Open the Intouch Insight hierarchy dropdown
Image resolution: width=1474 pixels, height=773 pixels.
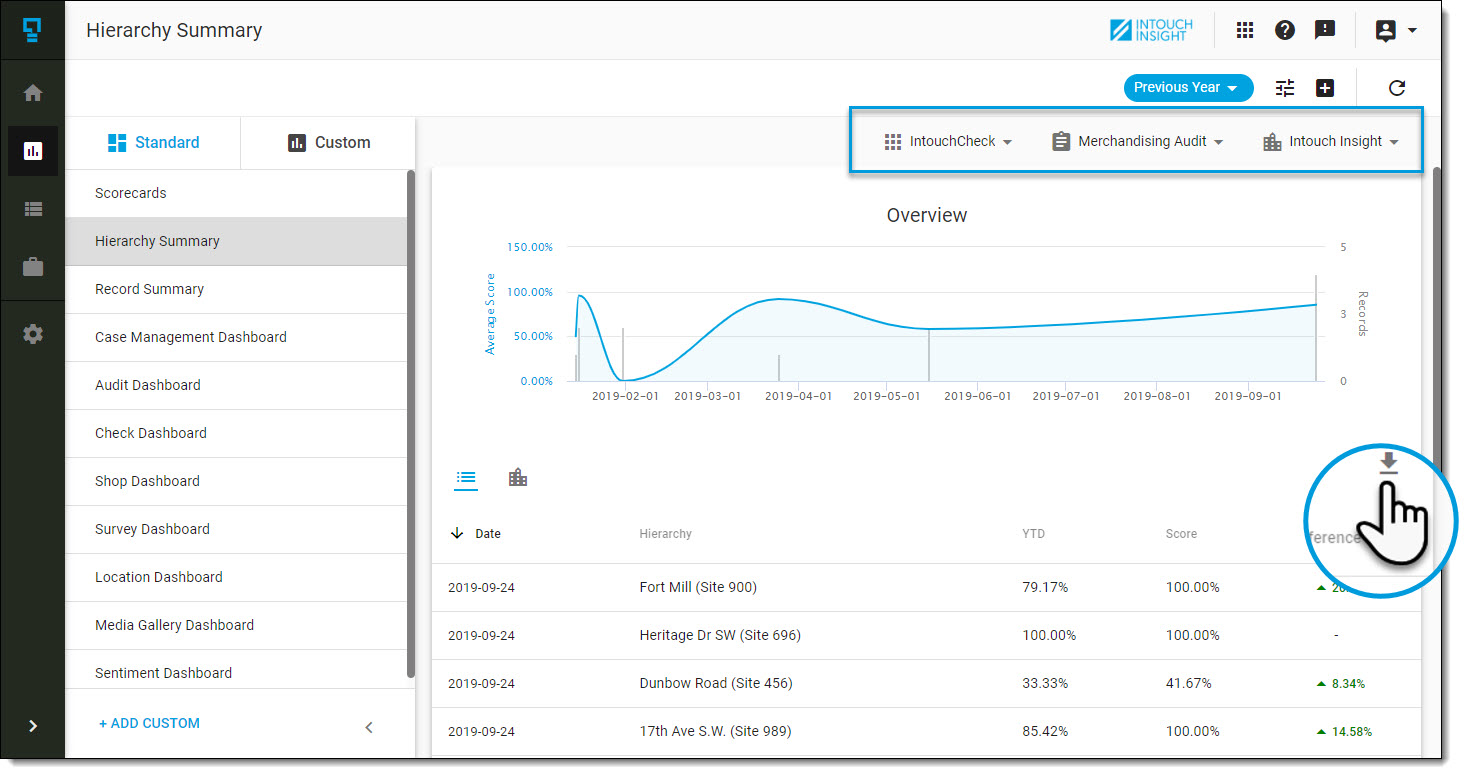point(1331,141)
